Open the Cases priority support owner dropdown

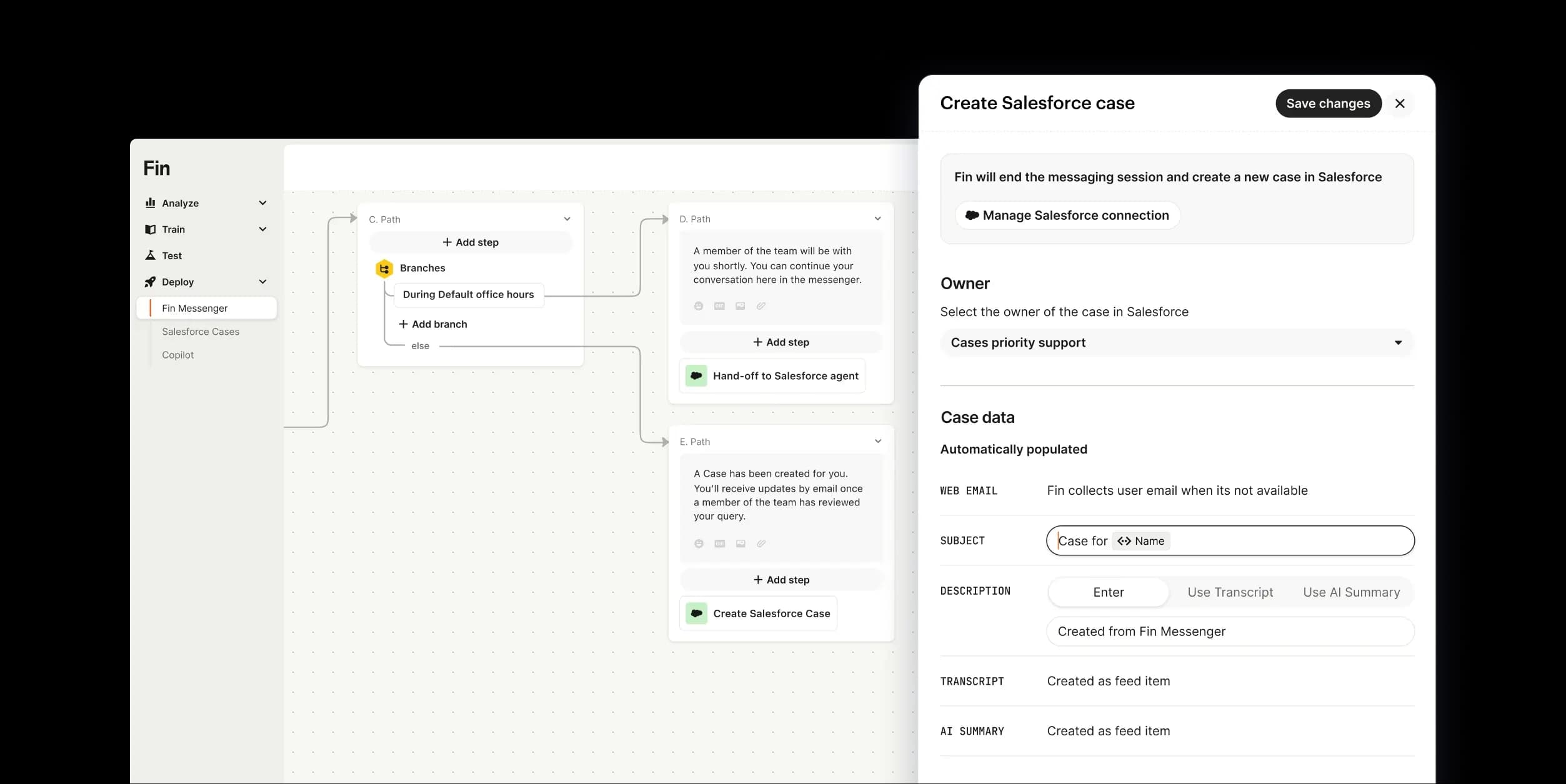point(1177,342)
